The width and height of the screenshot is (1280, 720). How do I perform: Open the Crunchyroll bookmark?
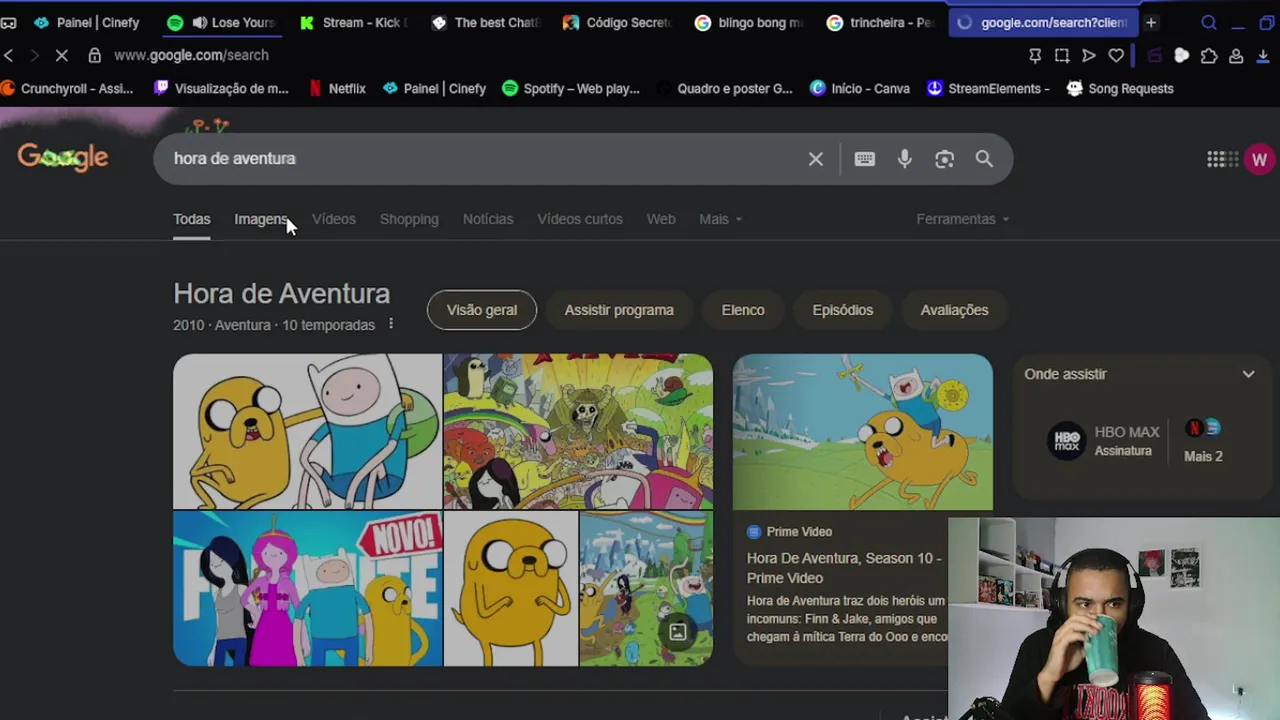67,88
